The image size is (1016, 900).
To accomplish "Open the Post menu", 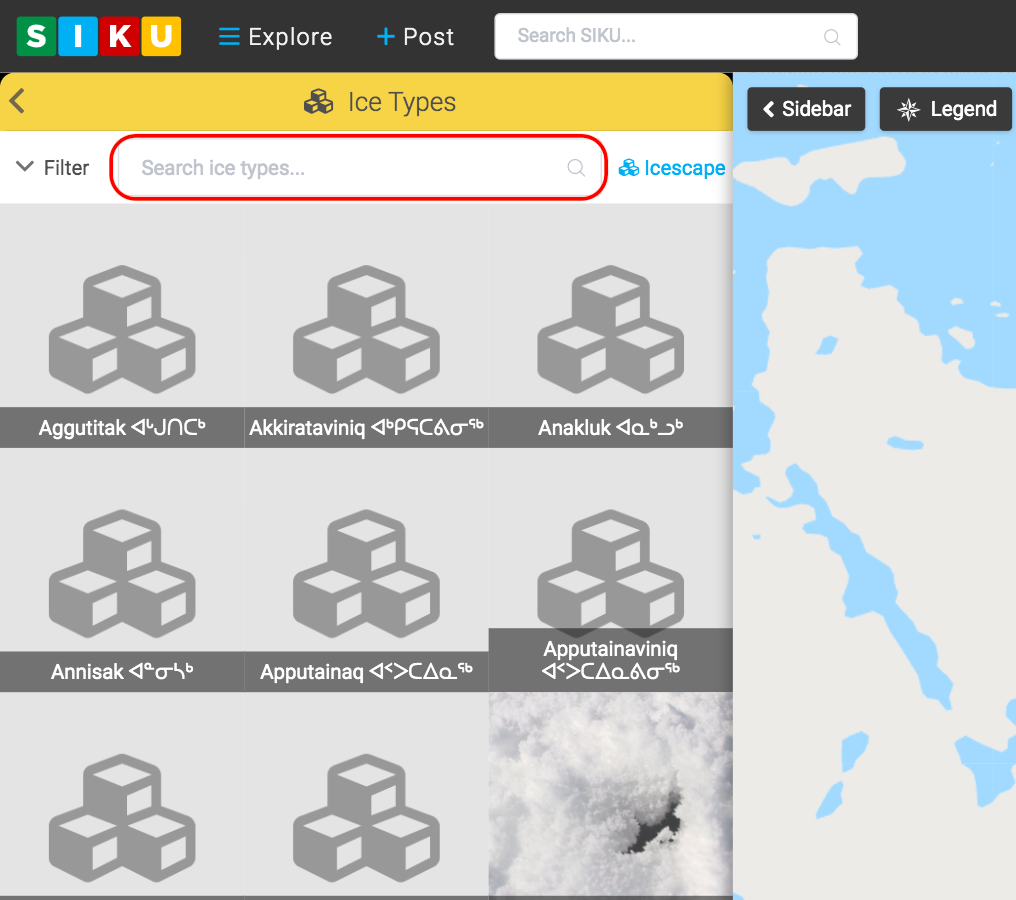I will click(x=415, y=37).
